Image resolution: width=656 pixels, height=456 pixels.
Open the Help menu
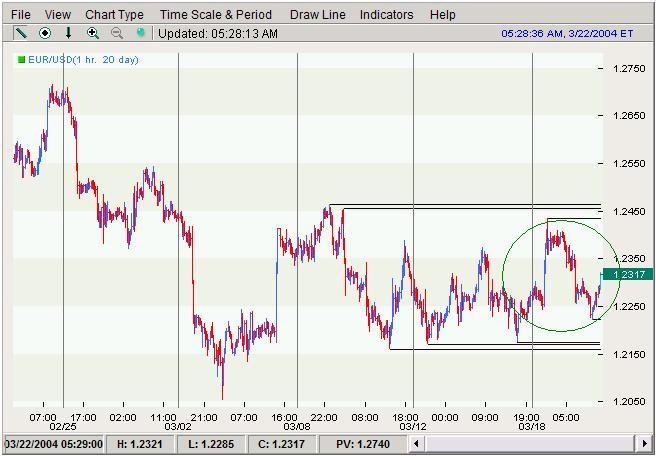click(443, 15)
